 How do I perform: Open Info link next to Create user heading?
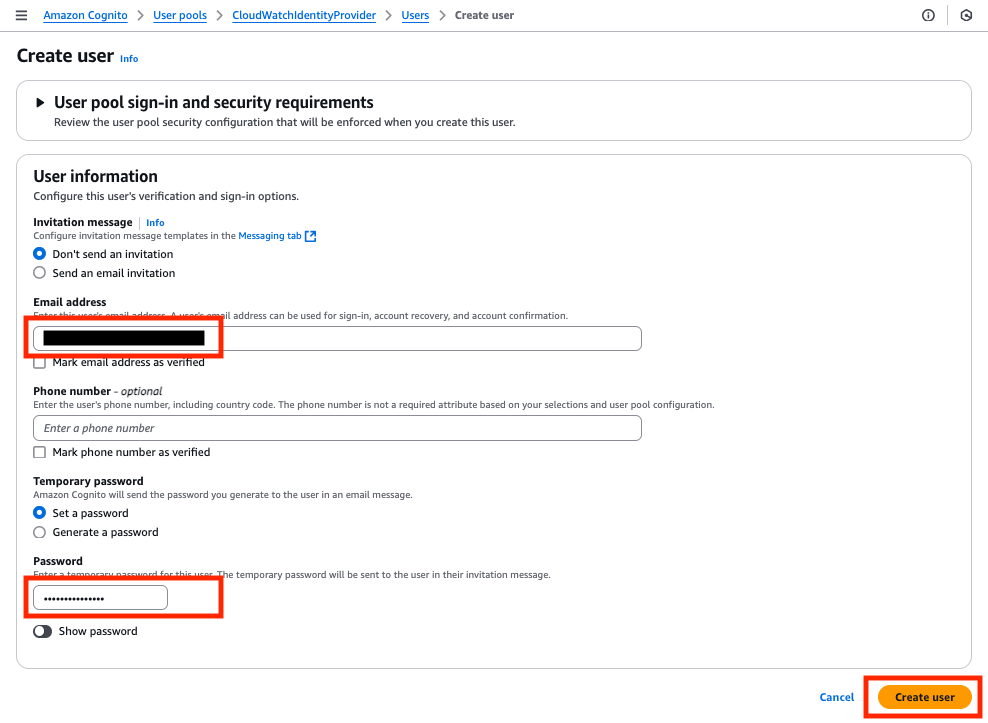click(129, 59)
